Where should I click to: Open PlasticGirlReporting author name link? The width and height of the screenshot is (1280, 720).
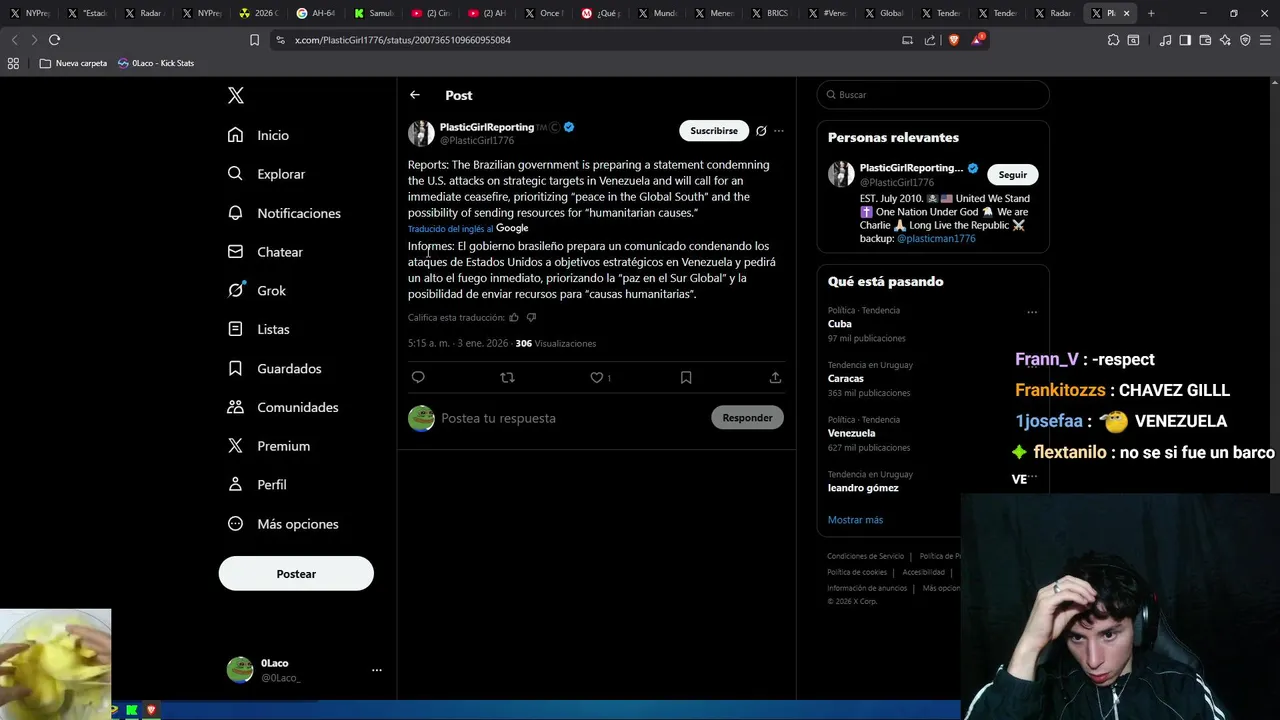click(487, 127)
